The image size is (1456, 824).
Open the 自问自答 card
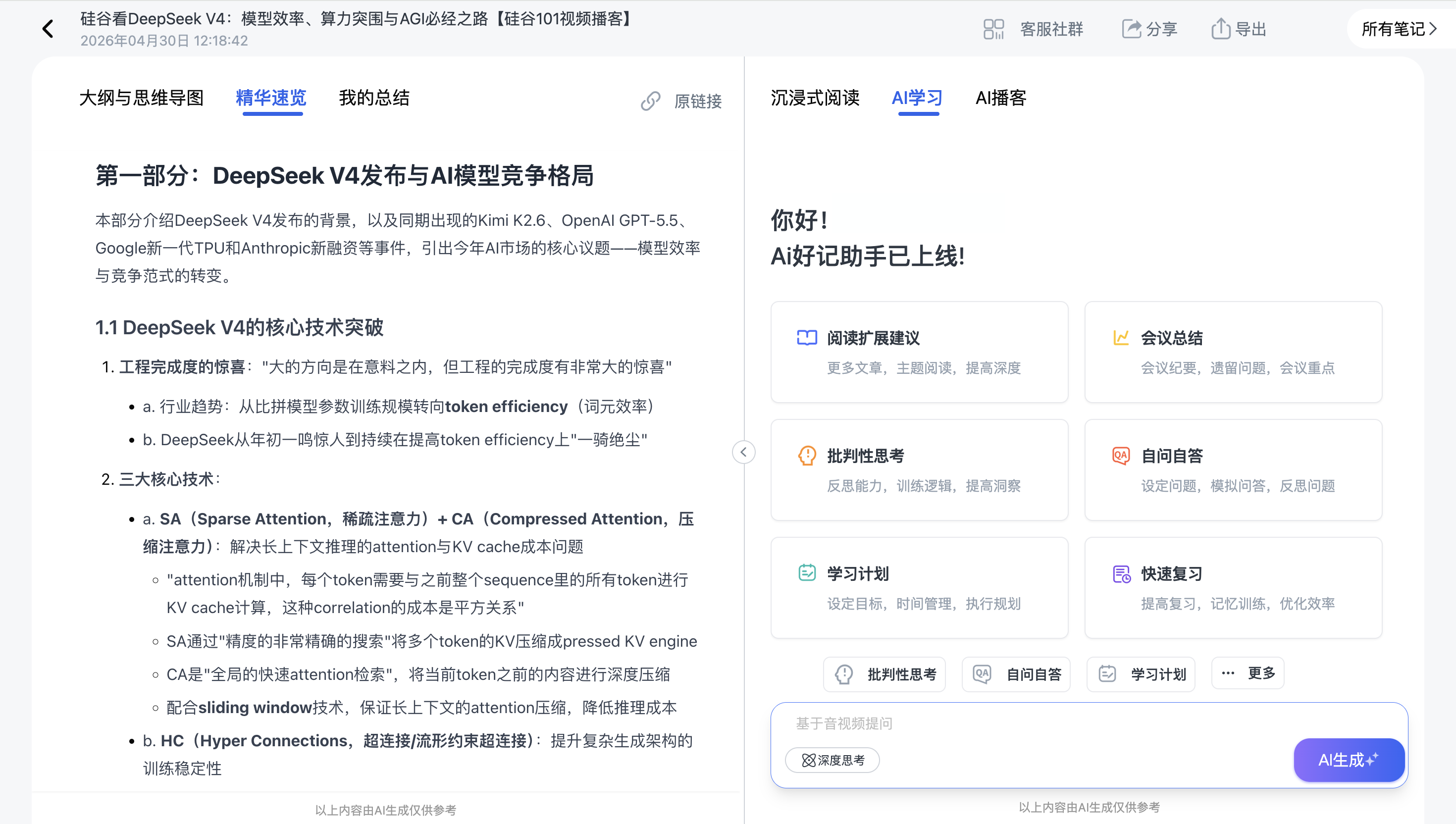point(1234,470)
